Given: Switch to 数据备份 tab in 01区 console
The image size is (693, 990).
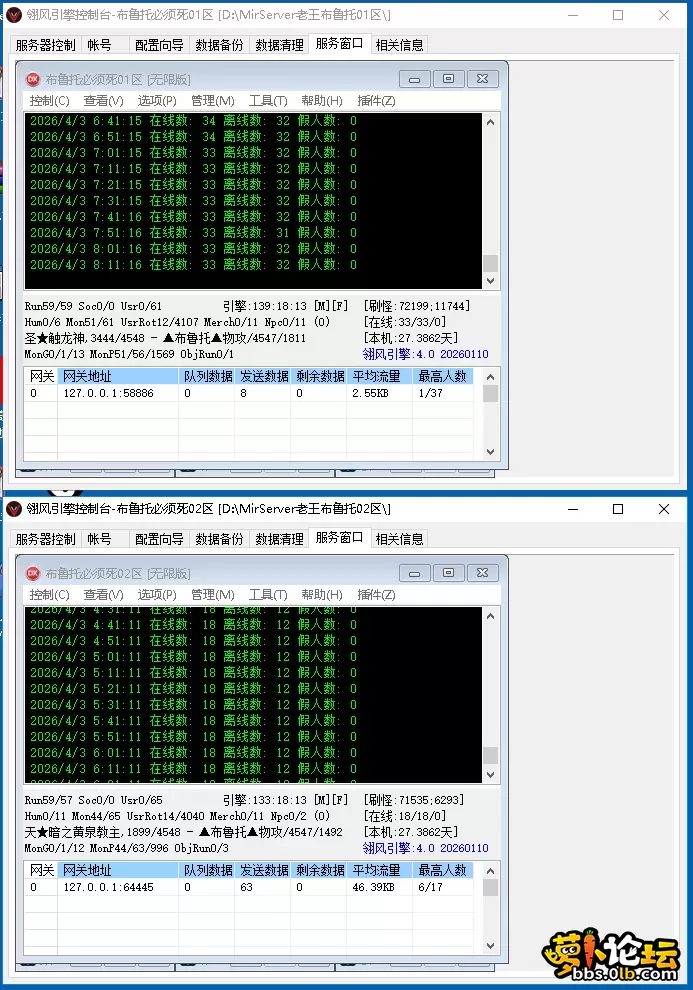Looking at the screenshot, I should [x=219, y=45].
